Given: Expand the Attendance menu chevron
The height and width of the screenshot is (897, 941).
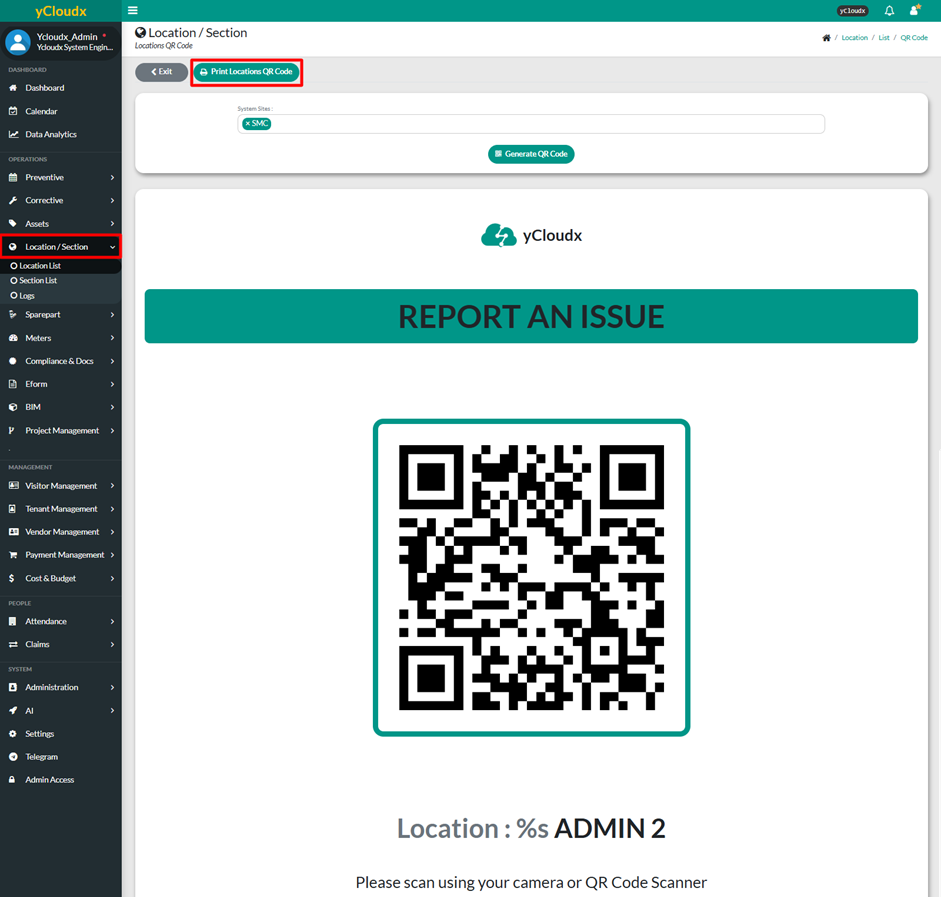Looking at the screenshot, I should coord(112,622).
